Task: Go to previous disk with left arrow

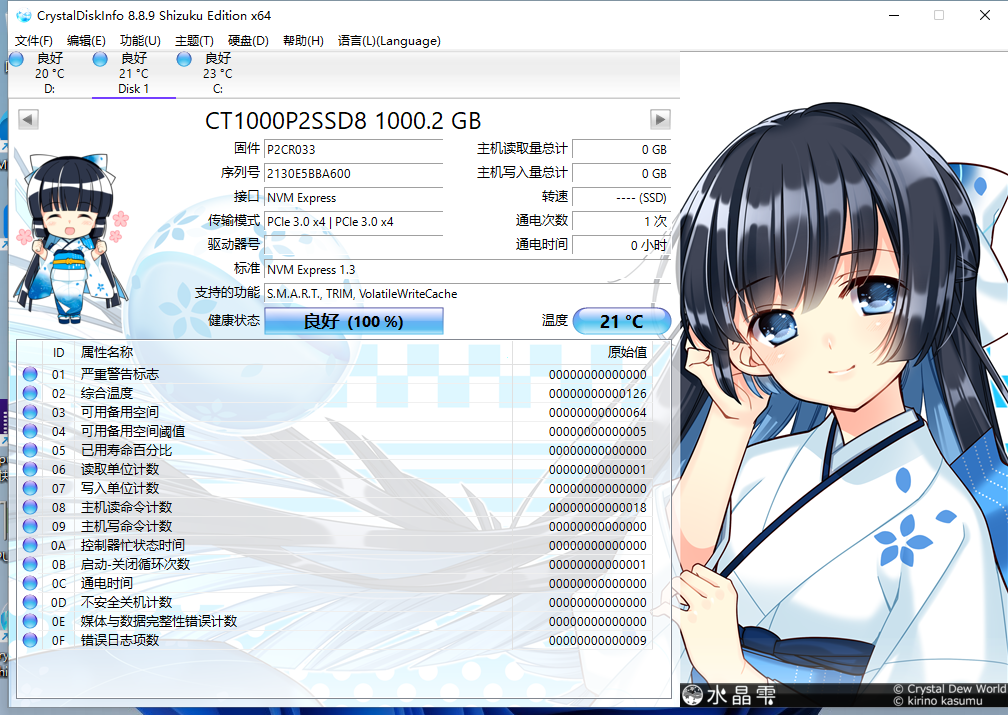Action: click(x=28, y=120)
